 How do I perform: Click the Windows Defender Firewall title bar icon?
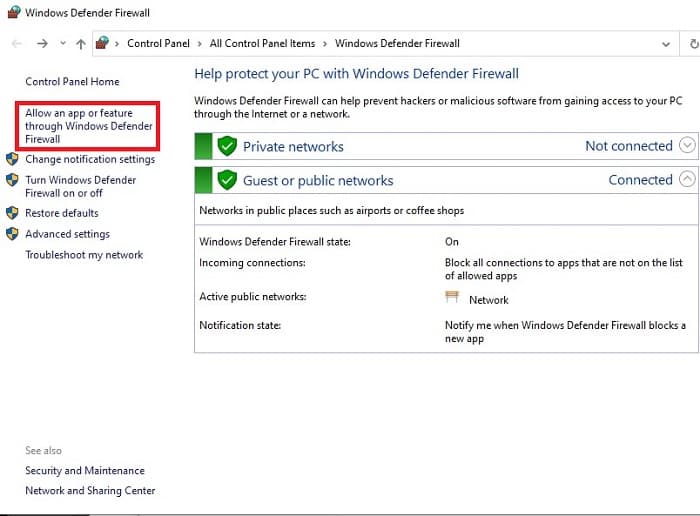(13, 12)
